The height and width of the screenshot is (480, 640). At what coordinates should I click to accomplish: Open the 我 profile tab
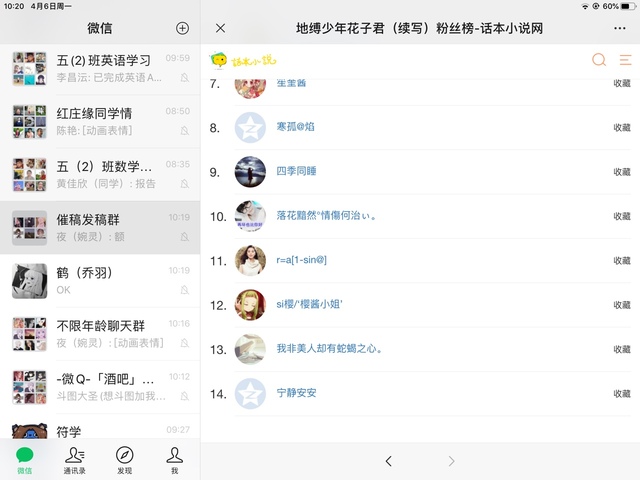point(174,460)
